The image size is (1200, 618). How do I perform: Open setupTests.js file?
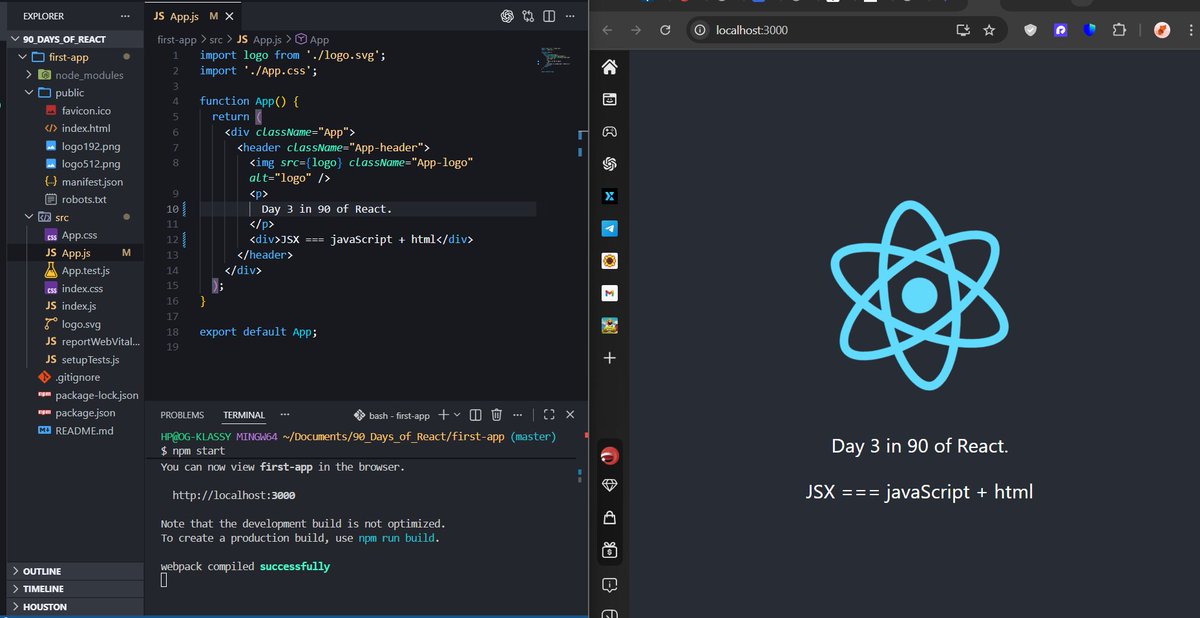point(90,360)
